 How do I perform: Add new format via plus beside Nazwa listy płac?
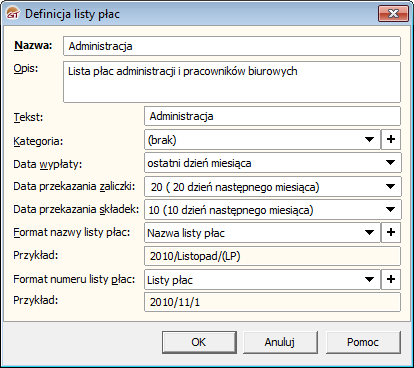pos(391,232)
